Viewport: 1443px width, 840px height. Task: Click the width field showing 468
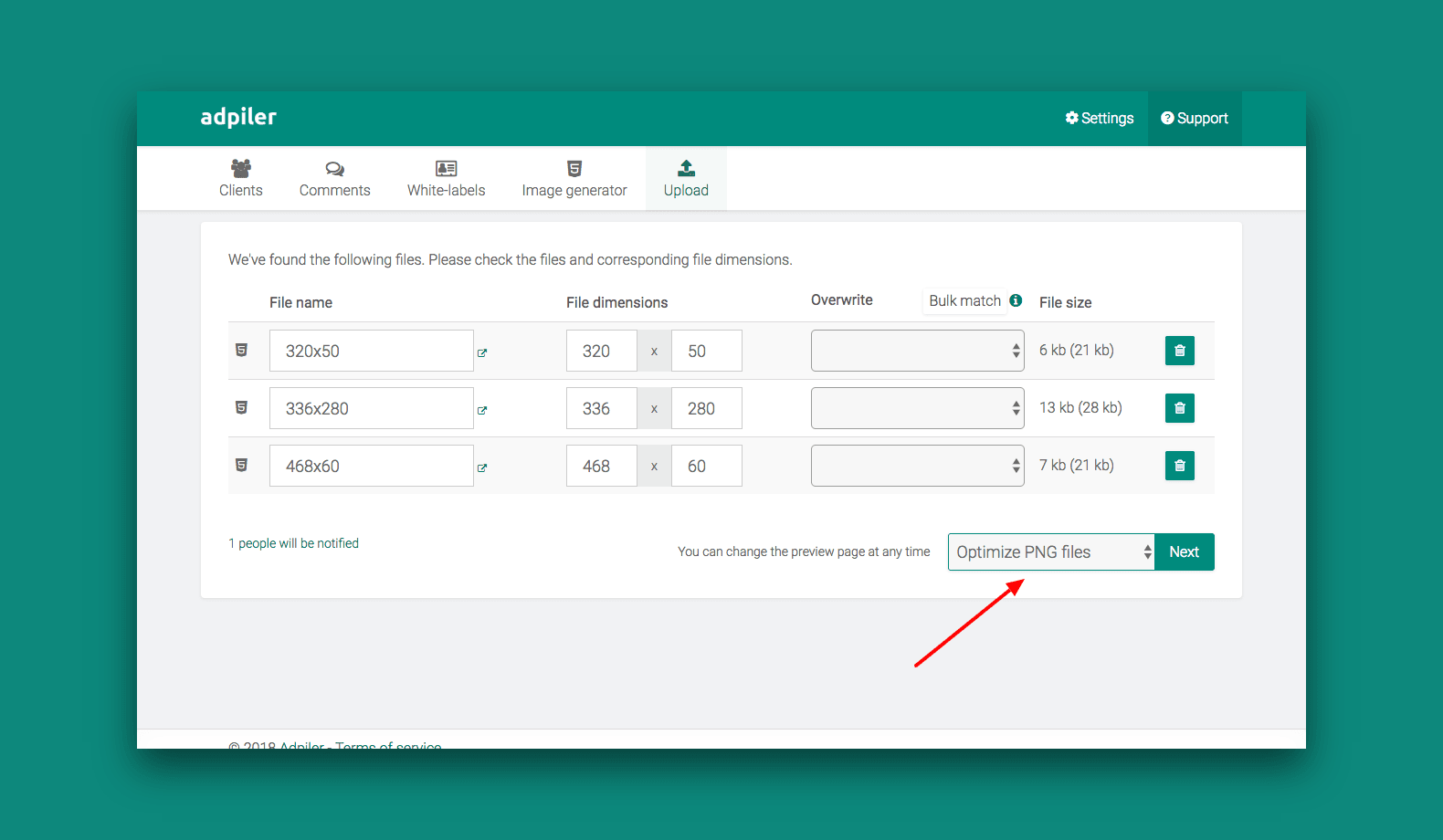click(602, 466)
